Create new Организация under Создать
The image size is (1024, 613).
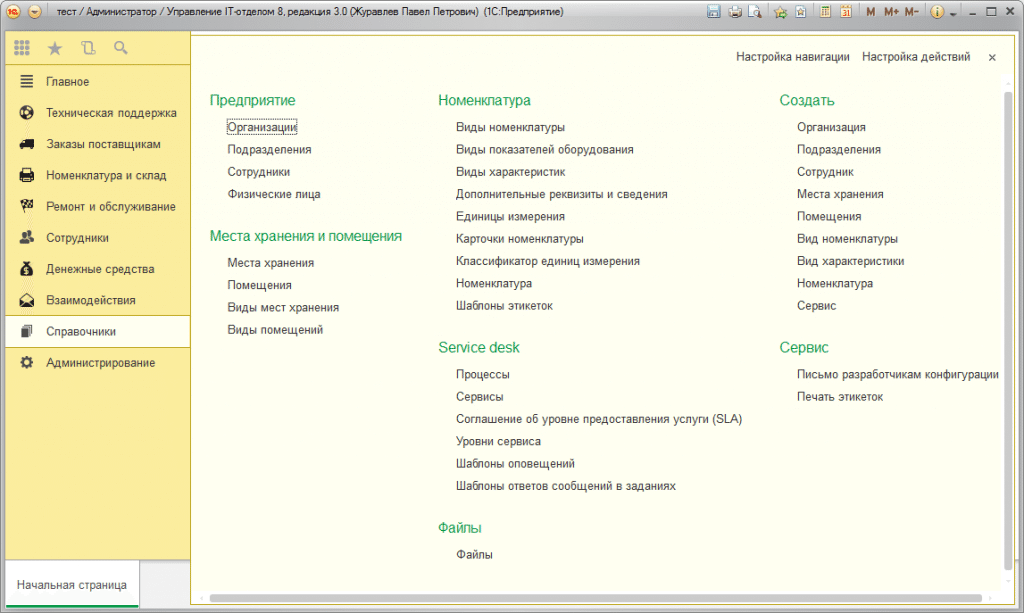coord(831,127)
